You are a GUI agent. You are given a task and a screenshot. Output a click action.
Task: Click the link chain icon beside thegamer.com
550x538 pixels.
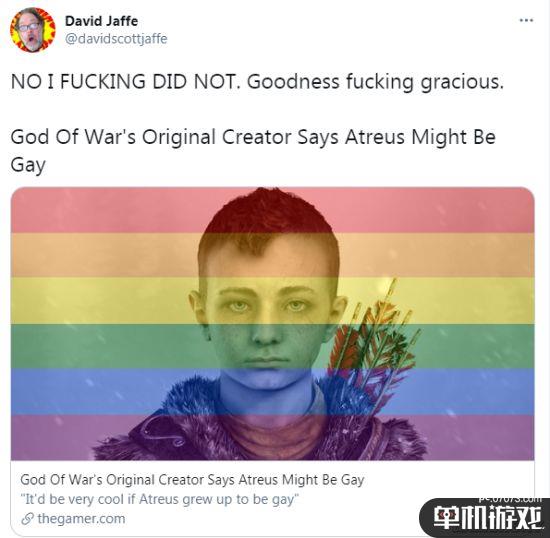[27, 519]
